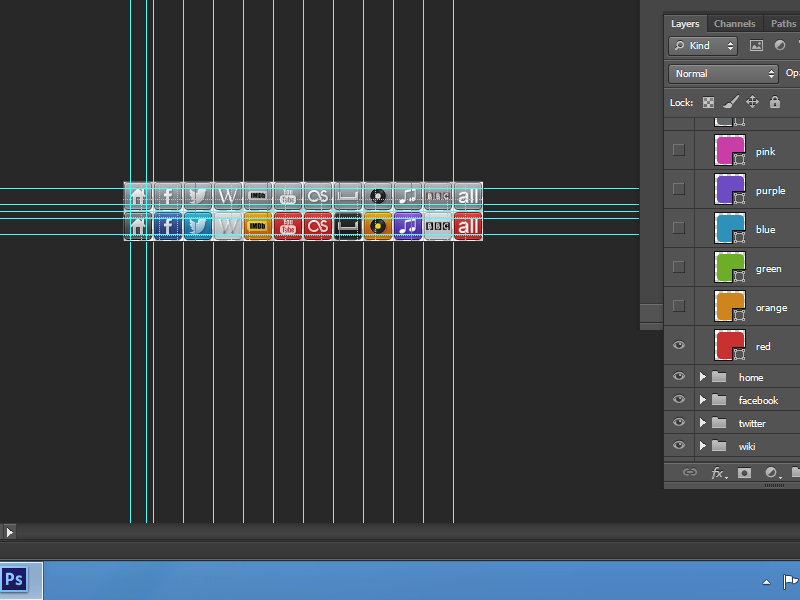
Task: Select the 'facebook' group name
Action: [758, 401]
